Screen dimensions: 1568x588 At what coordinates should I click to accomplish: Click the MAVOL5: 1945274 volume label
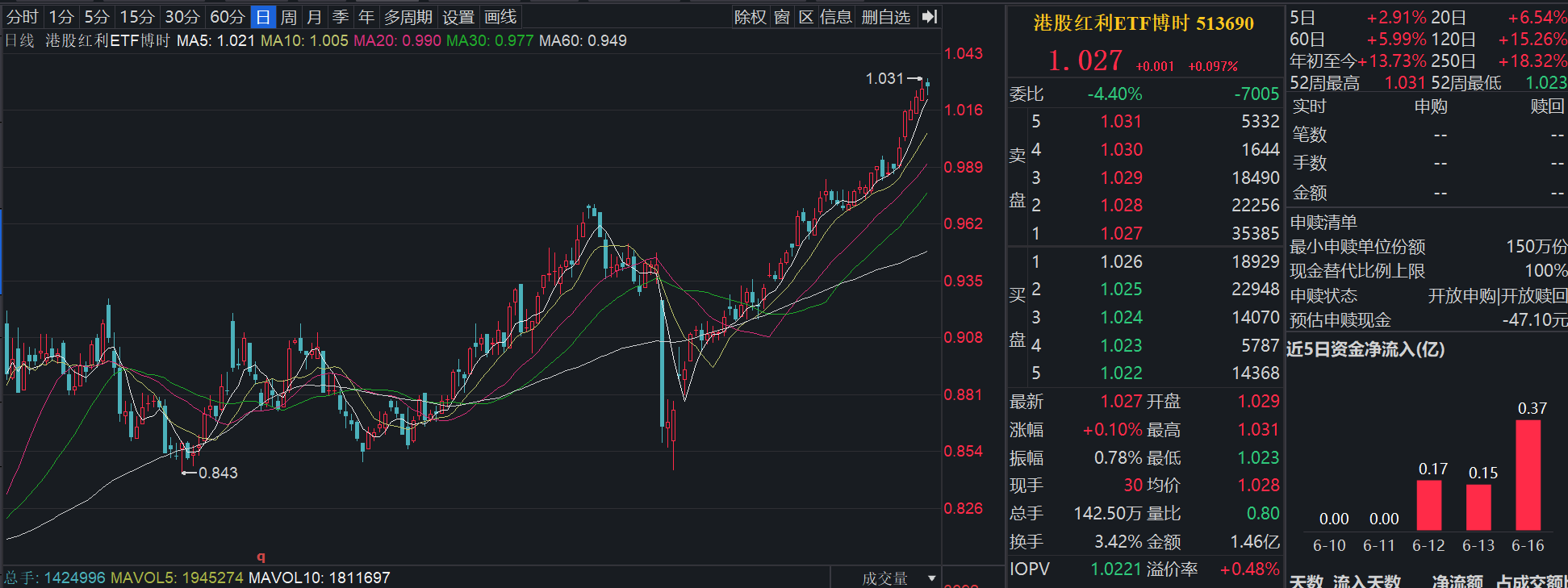point(177,578)
